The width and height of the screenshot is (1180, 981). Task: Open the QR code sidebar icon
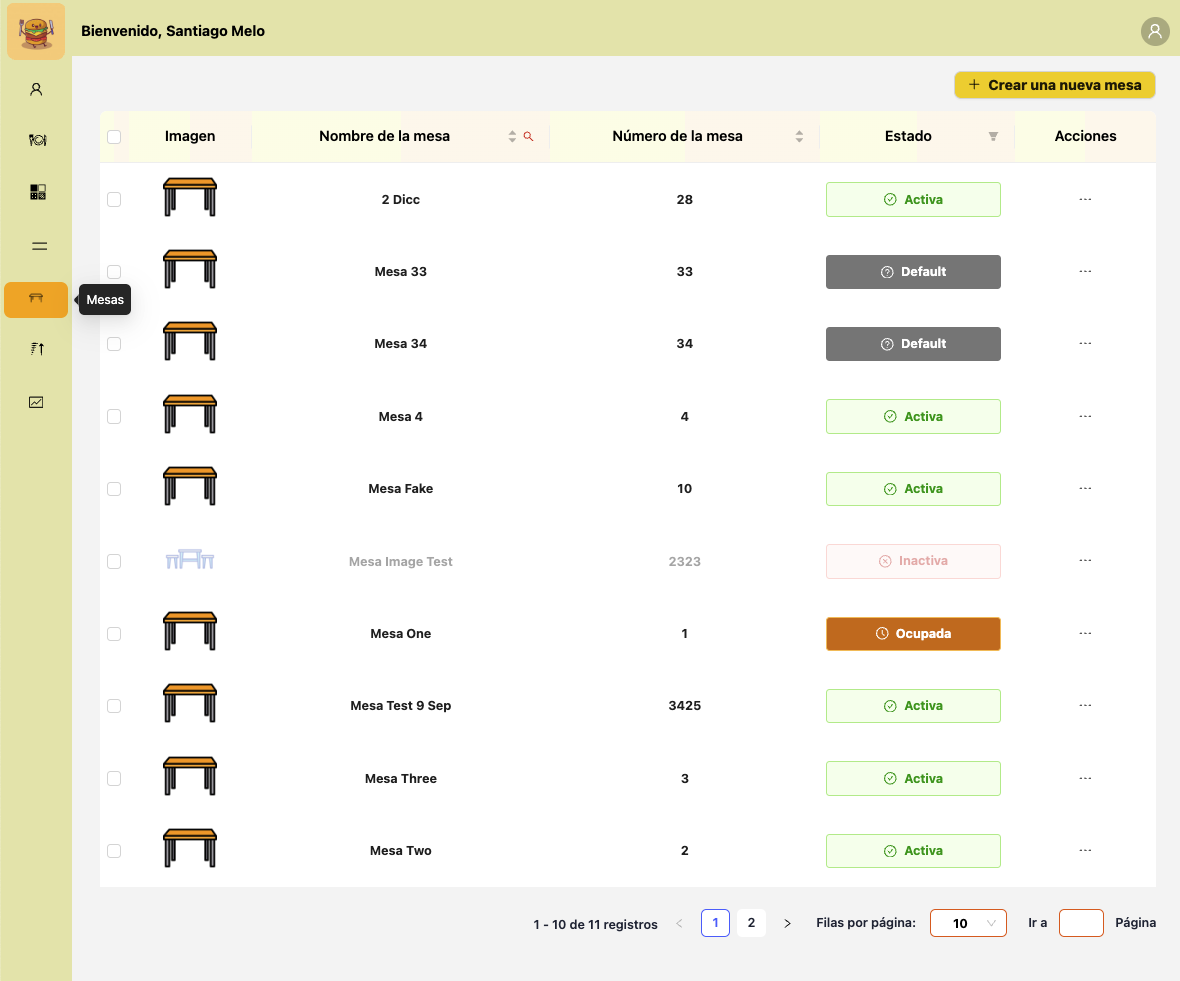click(x=37, y=192)
